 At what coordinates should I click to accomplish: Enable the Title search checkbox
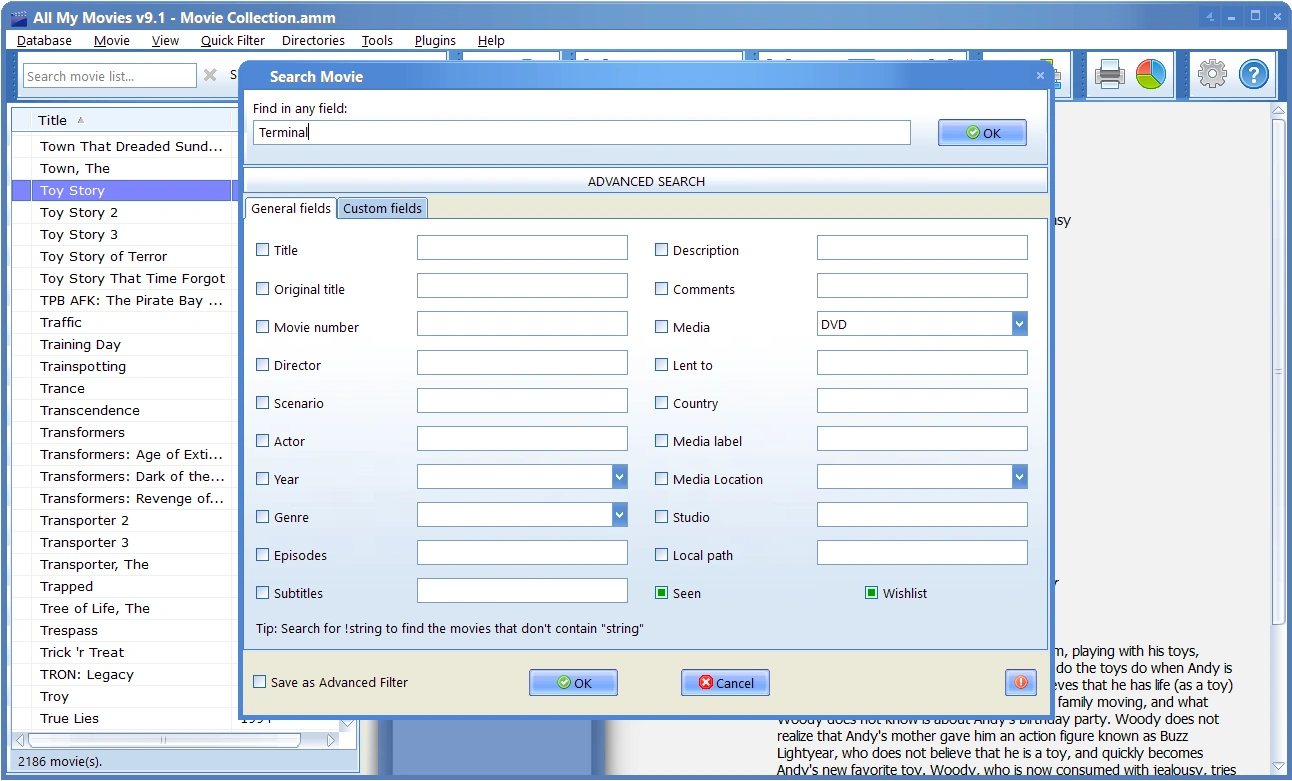pos(262,250)
